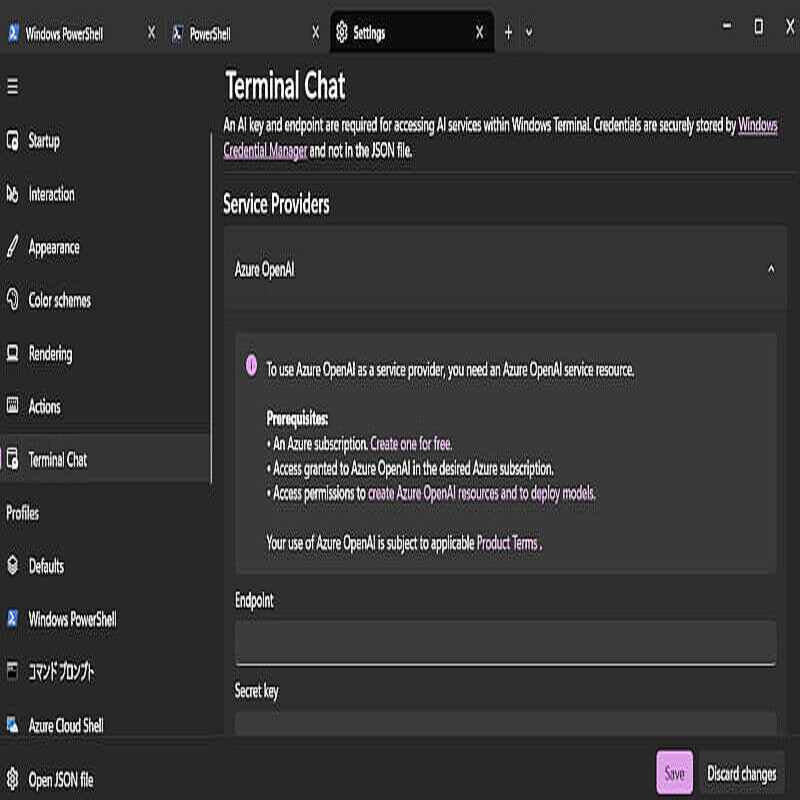Switch to the Windows PowerShell tab
The image size is (800, 800).
[x=65, y=33]
